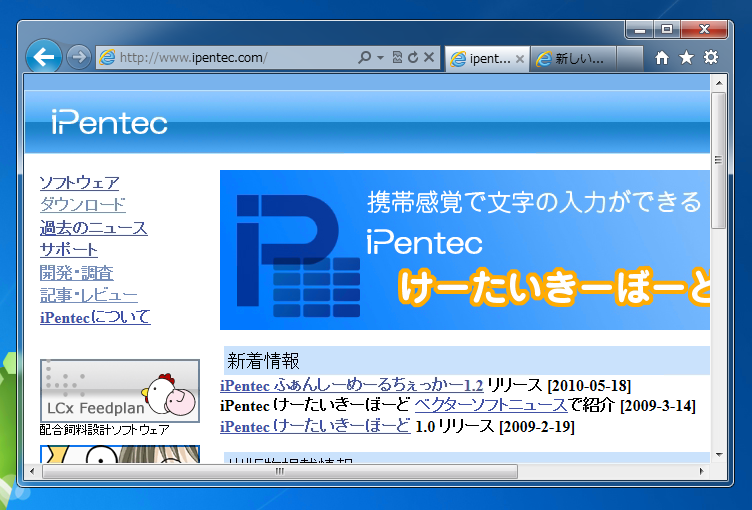The height and width of the screenshot is (510, 752).
Task: Open the iPentecについて link
Action: click(x=95, y=317)
